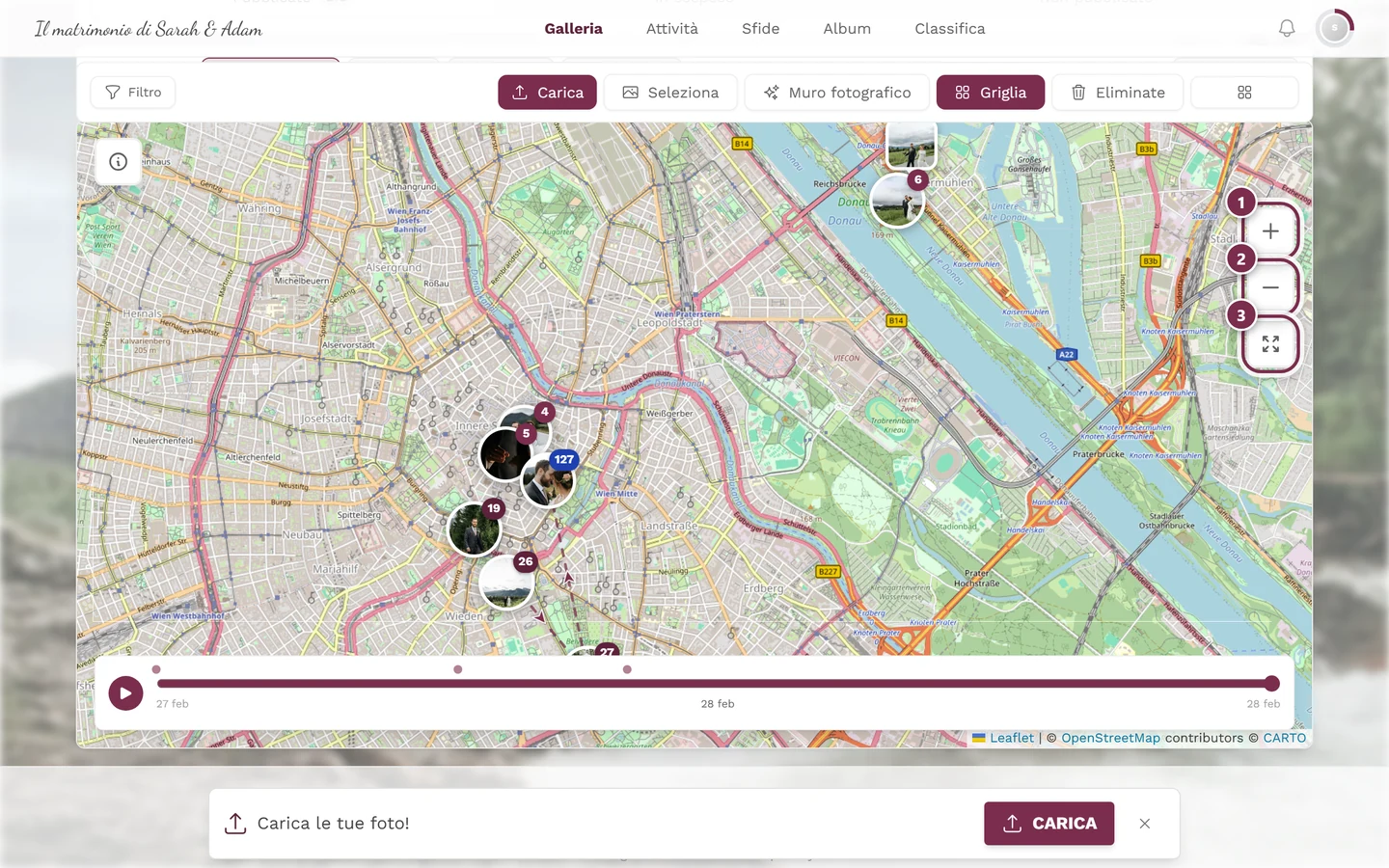Open the 26-photo map cluster
The width and height of the screenshot is (1389, 868).
tap(506, 582)
